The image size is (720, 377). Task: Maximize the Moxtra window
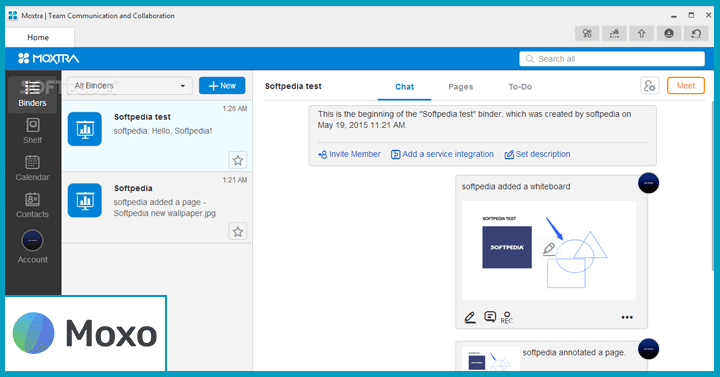click(691, 15)
